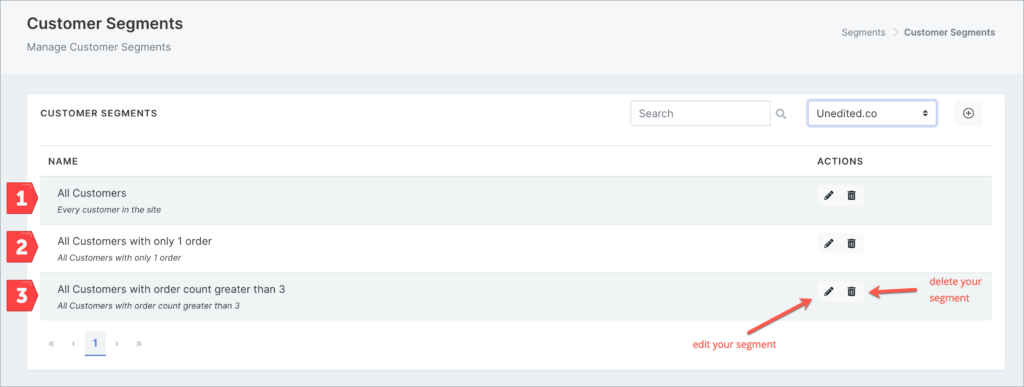Image resolution: width=1024 pixels, height=387 pixels.
Task: Click the 'Manage Customer Segments' subtitle
Action: [x=99, y=47]
